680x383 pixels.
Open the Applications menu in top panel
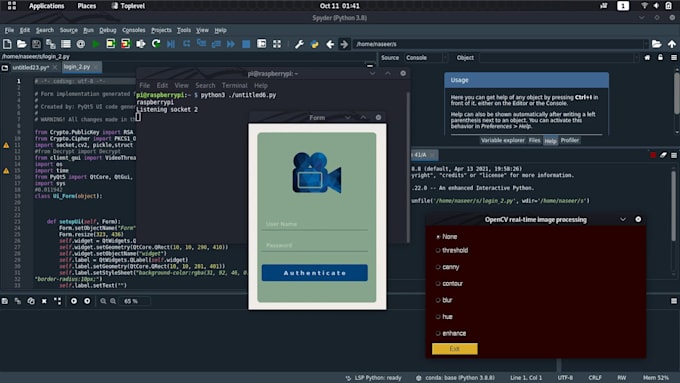click(x=46, y=6)
